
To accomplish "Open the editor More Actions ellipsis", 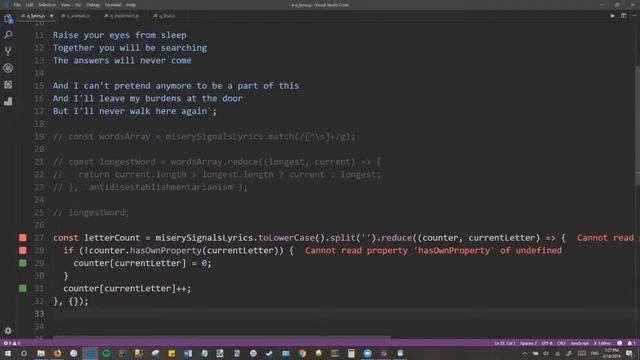I will point(634,16).
